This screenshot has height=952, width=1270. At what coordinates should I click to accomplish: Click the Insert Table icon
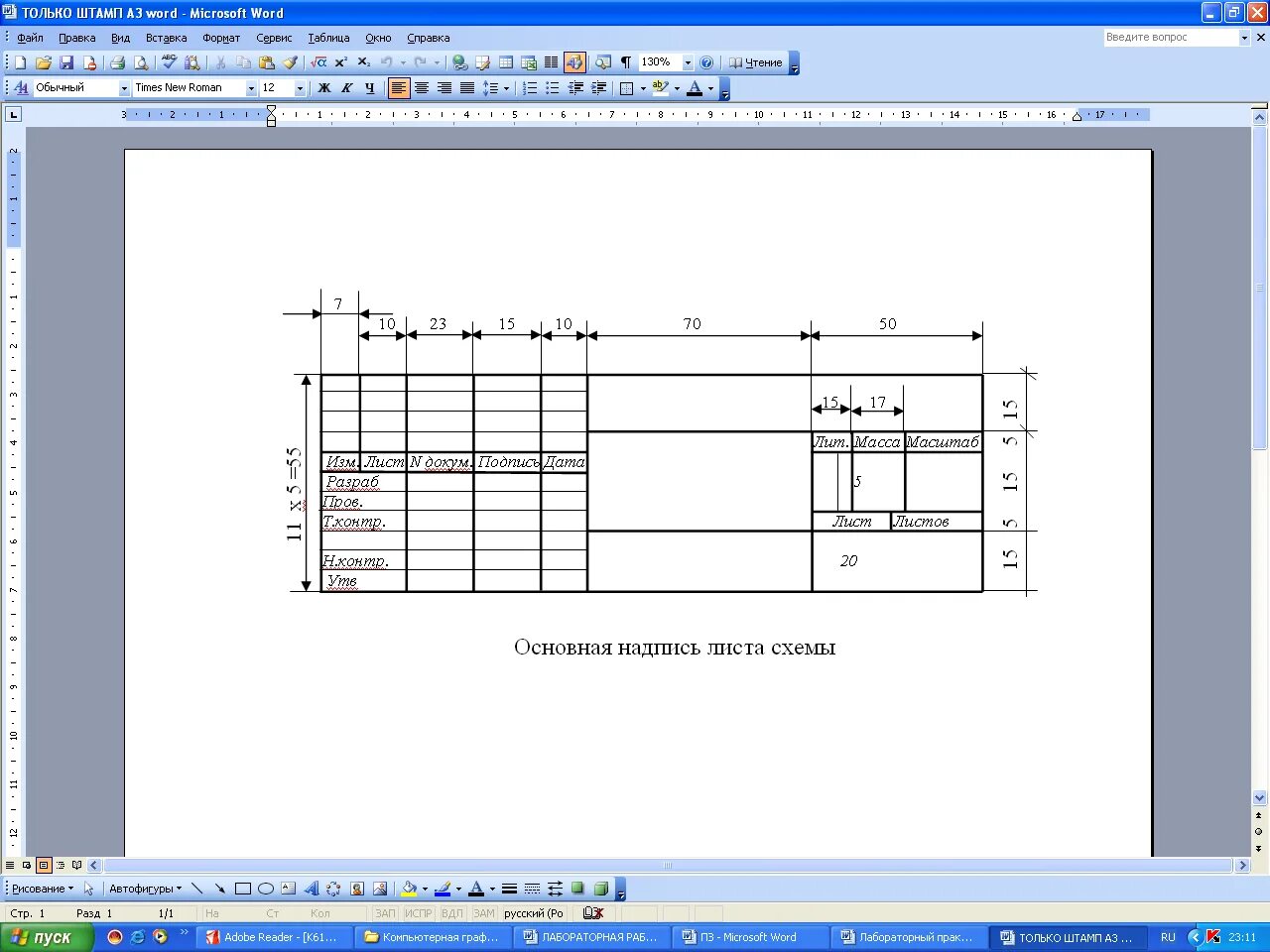506,62
